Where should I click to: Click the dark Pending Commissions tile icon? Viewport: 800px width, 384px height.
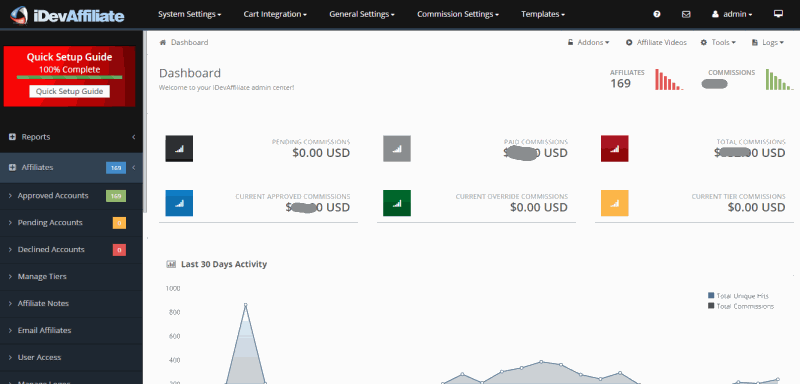179,148
